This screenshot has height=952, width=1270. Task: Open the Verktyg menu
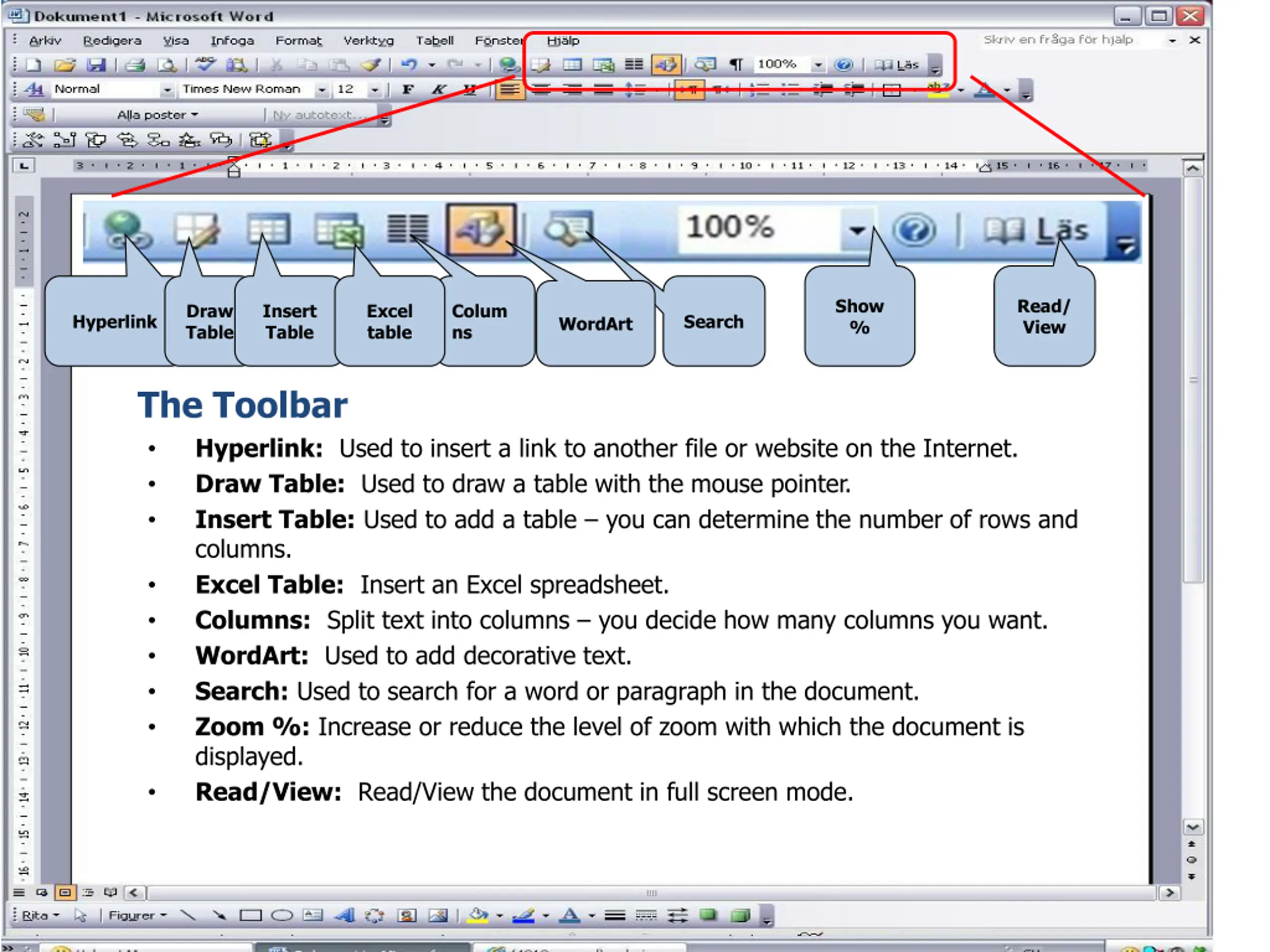(369, 41)
